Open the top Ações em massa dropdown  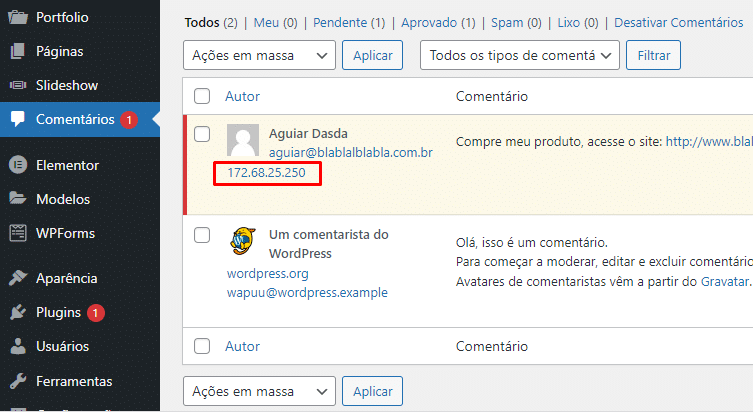click(x=259, y=55)
